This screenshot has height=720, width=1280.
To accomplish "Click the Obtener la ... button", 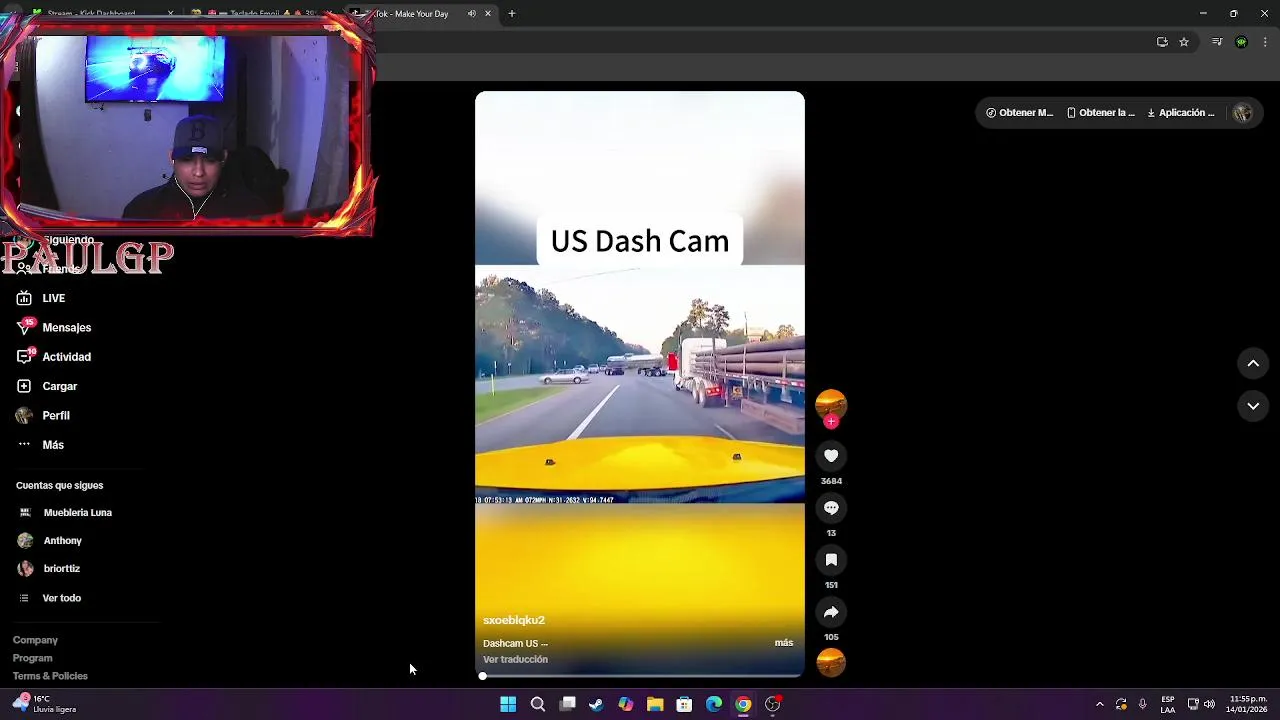I will click(1101, 113).
